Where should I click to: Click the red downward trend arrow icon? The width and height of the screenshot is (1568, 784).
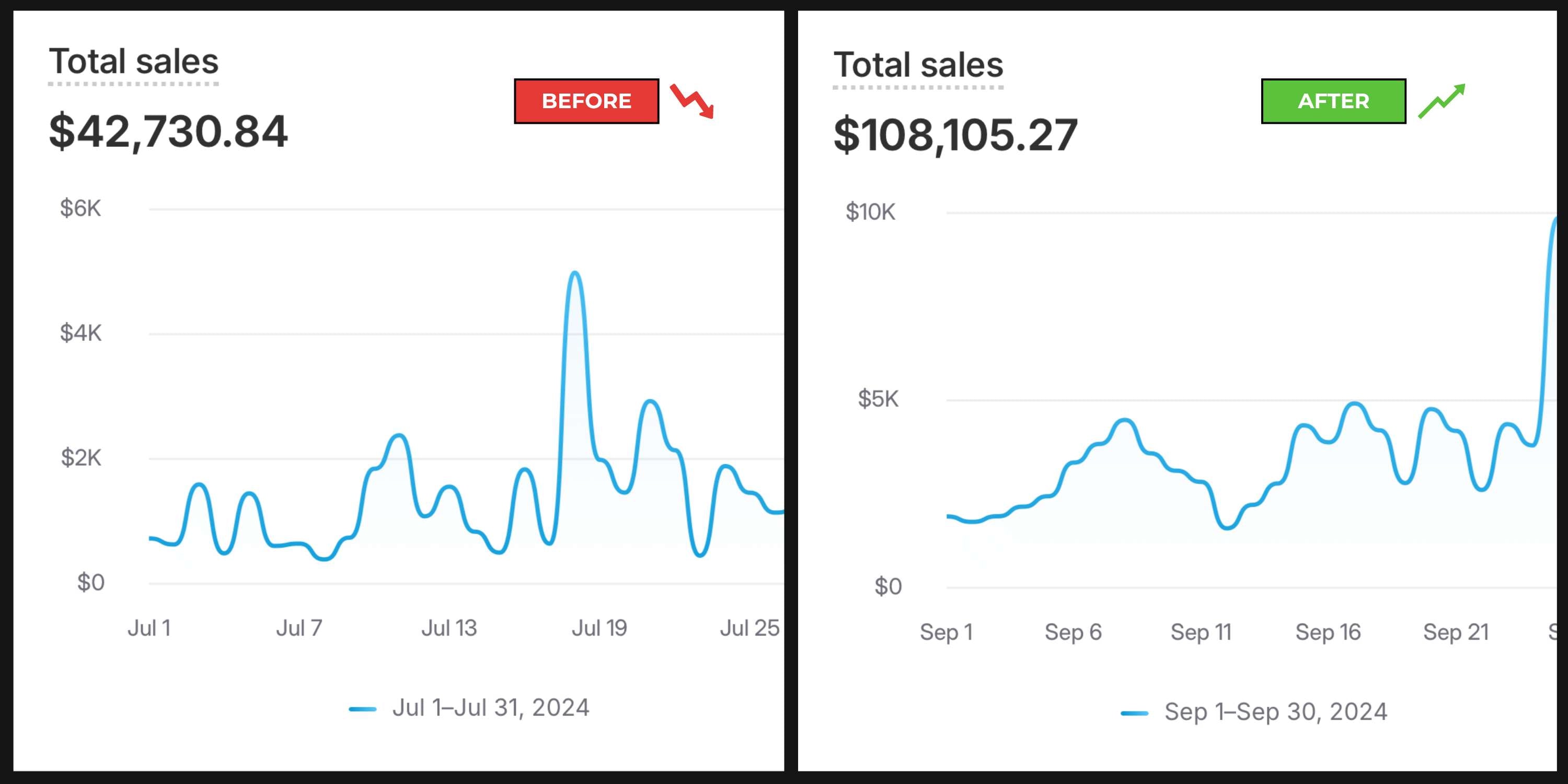[692, 101]
